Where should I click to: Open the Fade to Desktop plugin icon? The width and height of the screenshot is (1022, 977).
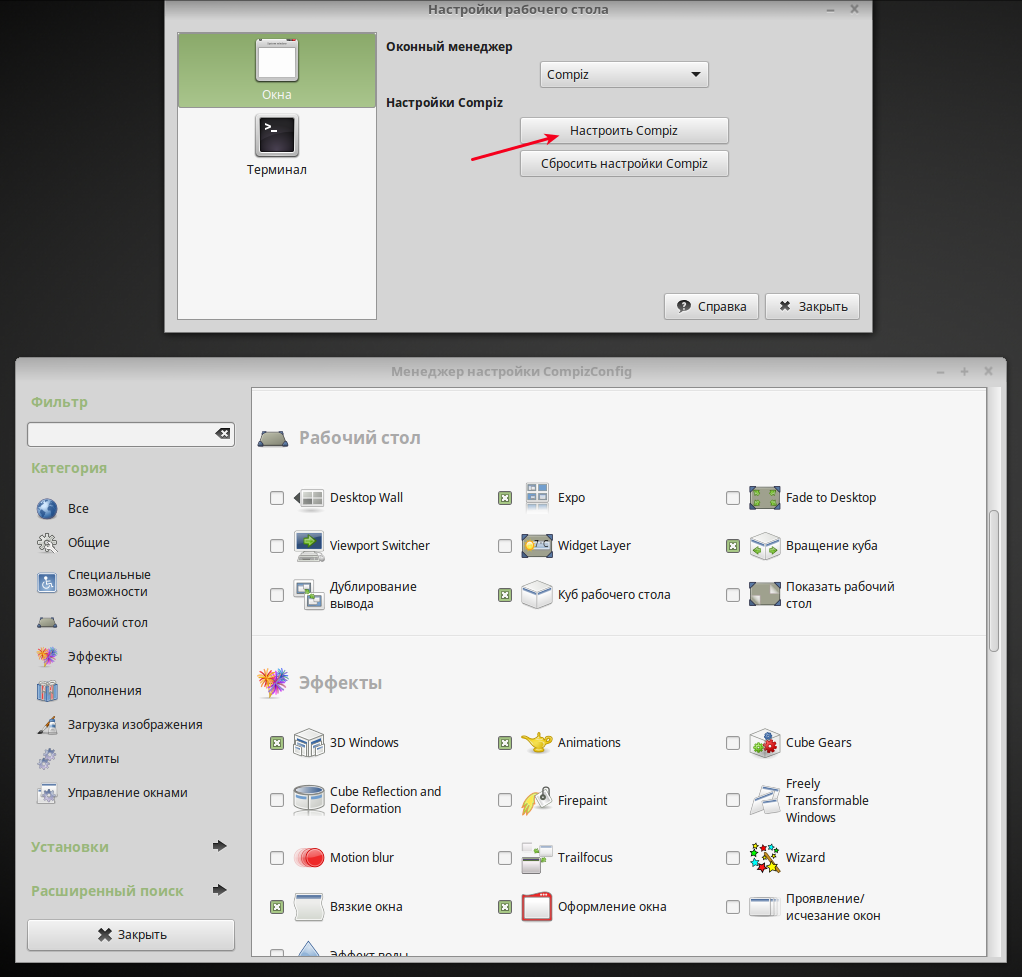coord(765,498)
